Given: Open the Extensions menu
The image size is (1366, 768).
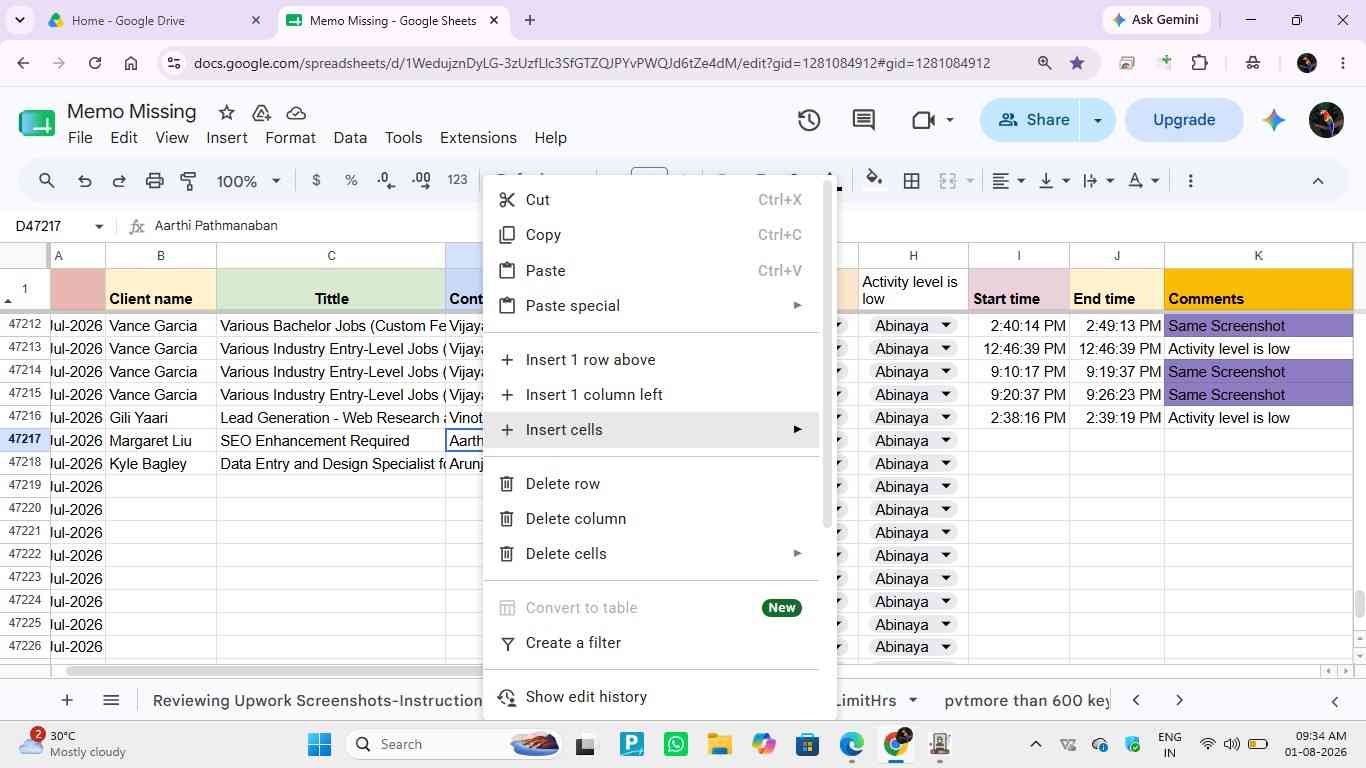Looking at the screenshot, I should 478,138.
